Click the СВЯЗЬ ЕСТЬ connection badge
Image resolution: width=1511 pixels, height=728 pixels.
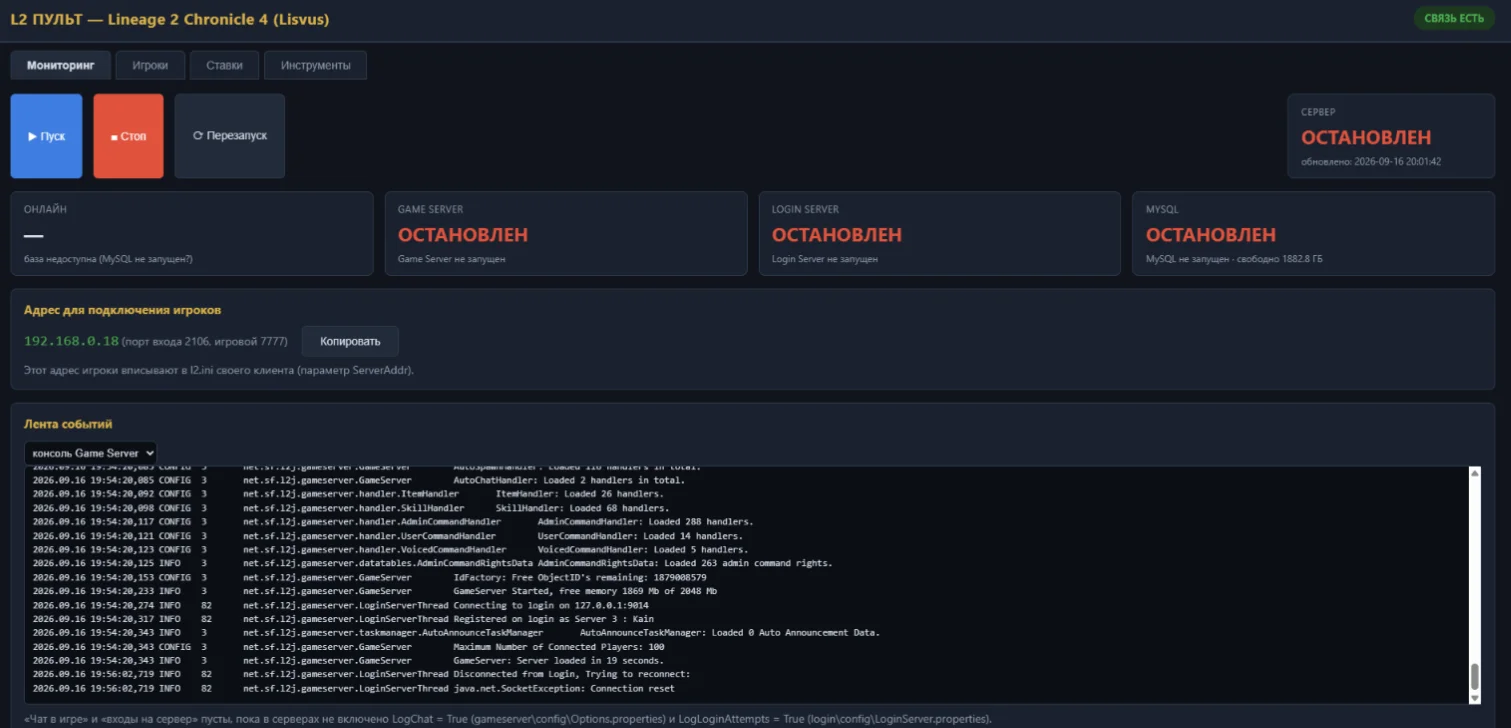point(1453,19)
